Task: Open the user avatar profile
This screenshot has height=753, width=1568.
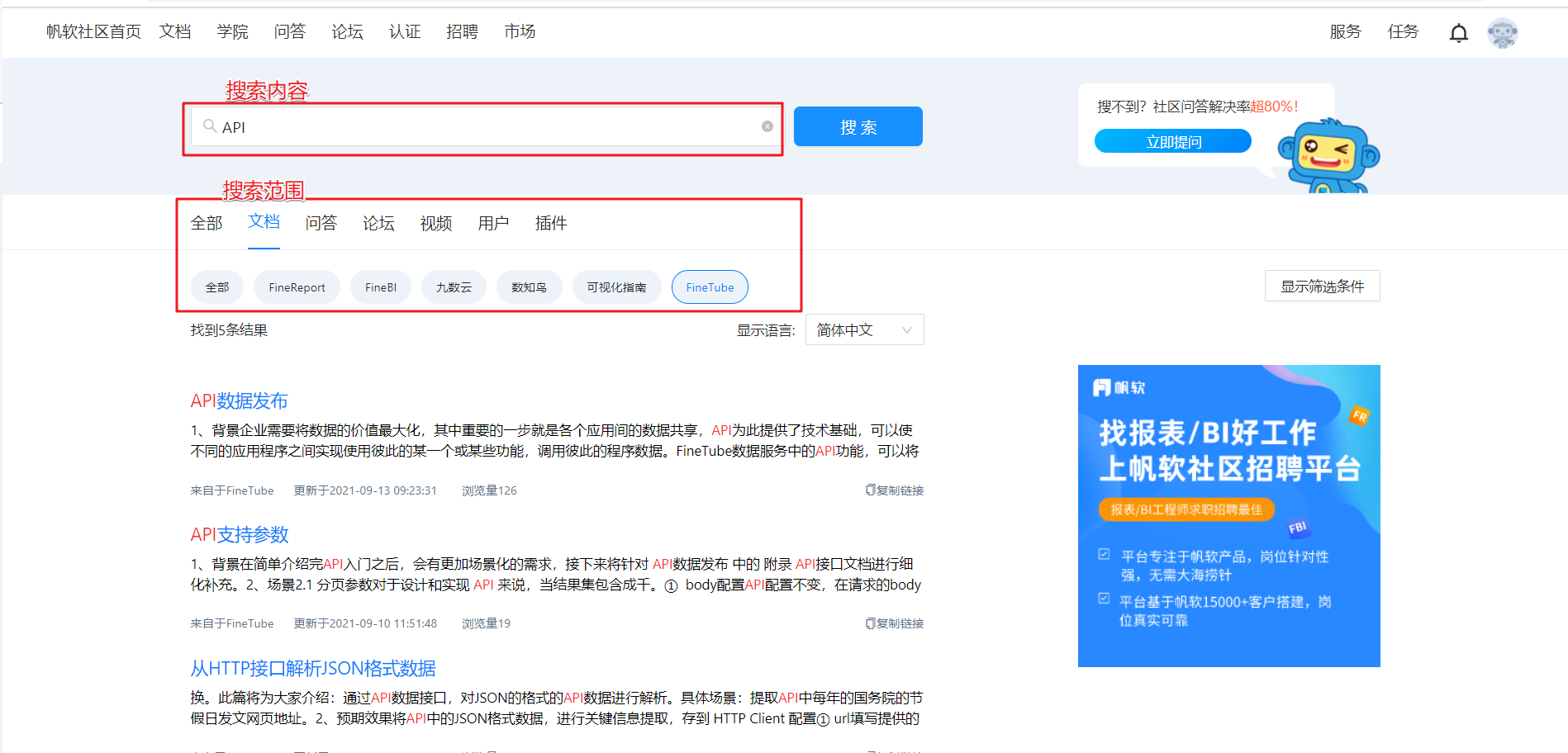Action: (1503, 33)
